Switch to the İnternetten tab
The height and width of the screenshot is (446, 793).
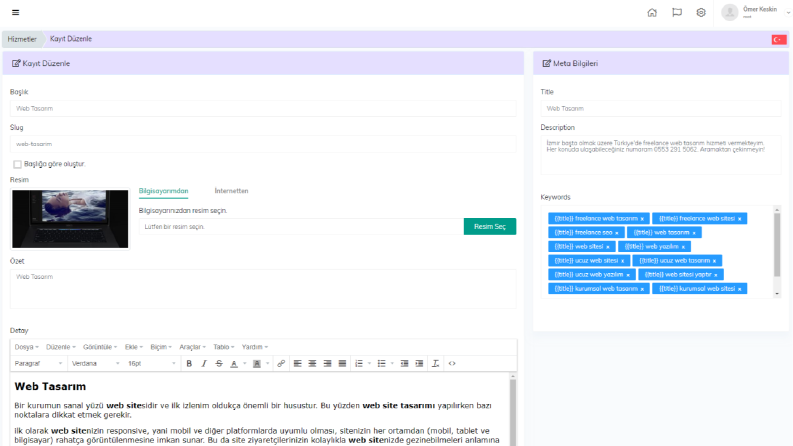[x=231, y=191]
